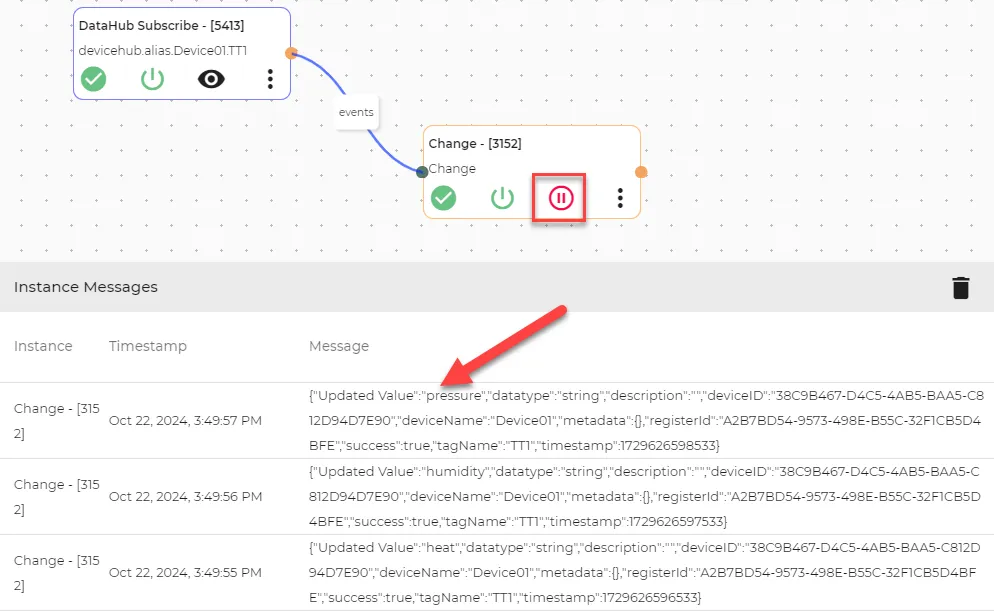Open the DataHub Subscribe three-dot menu

click(270, 79)
